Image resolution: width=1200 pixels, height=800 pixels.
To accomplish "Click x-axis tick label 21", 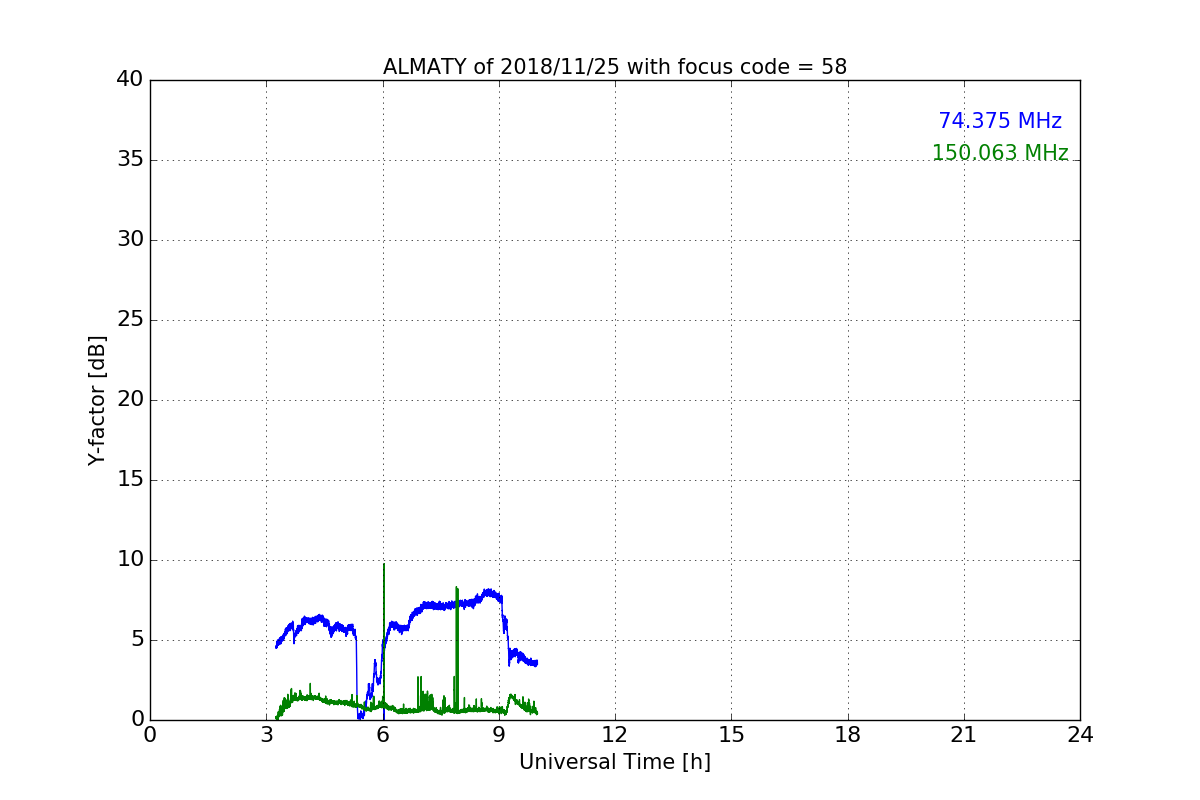I will click(x=964, y=735).
